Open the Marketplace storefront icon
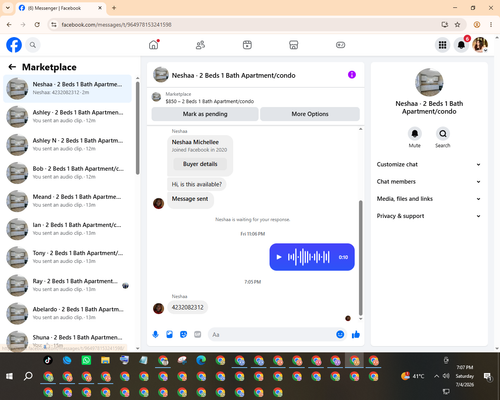500x400 pixels. point(293,45)
